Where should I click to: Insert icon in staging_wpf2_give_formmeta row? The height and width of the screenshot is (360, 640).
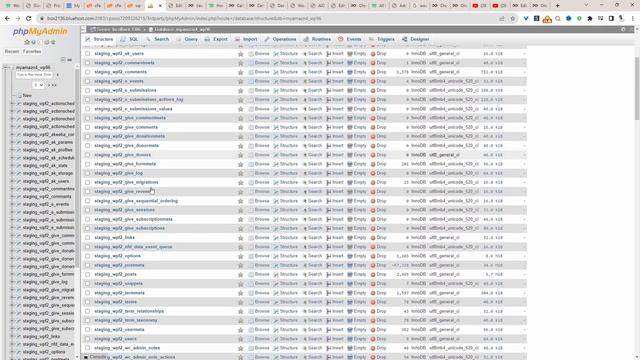coord(329,164)
